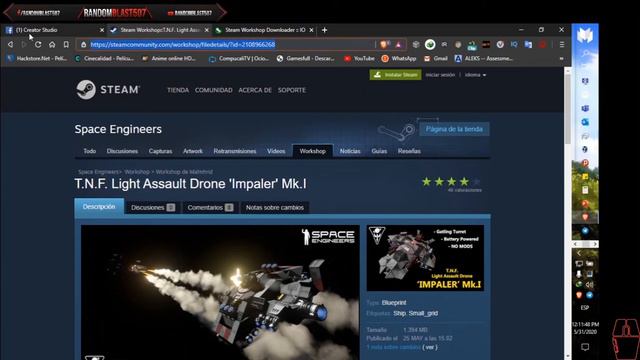
Task: Open the YouTube bookmark
Action: (x=359, y=58)
